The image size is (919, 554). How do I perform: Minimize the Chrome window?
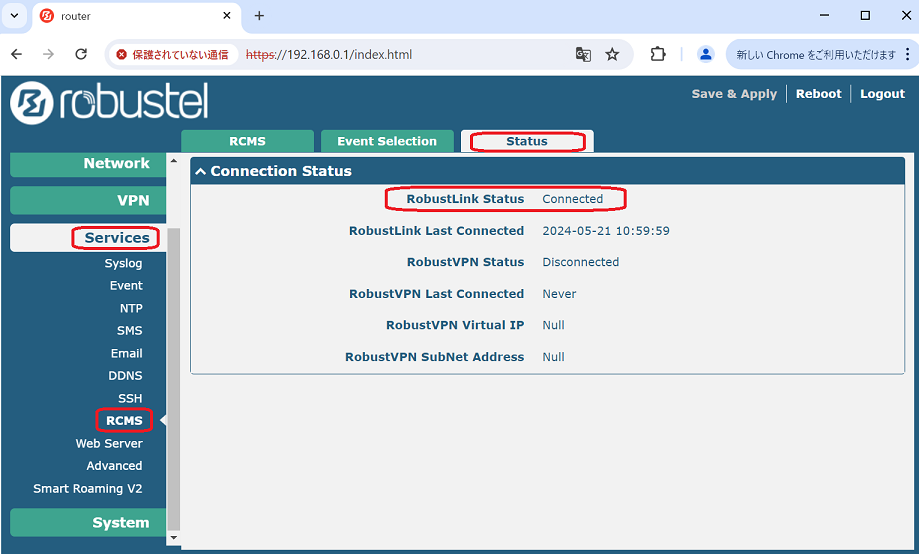824,16
